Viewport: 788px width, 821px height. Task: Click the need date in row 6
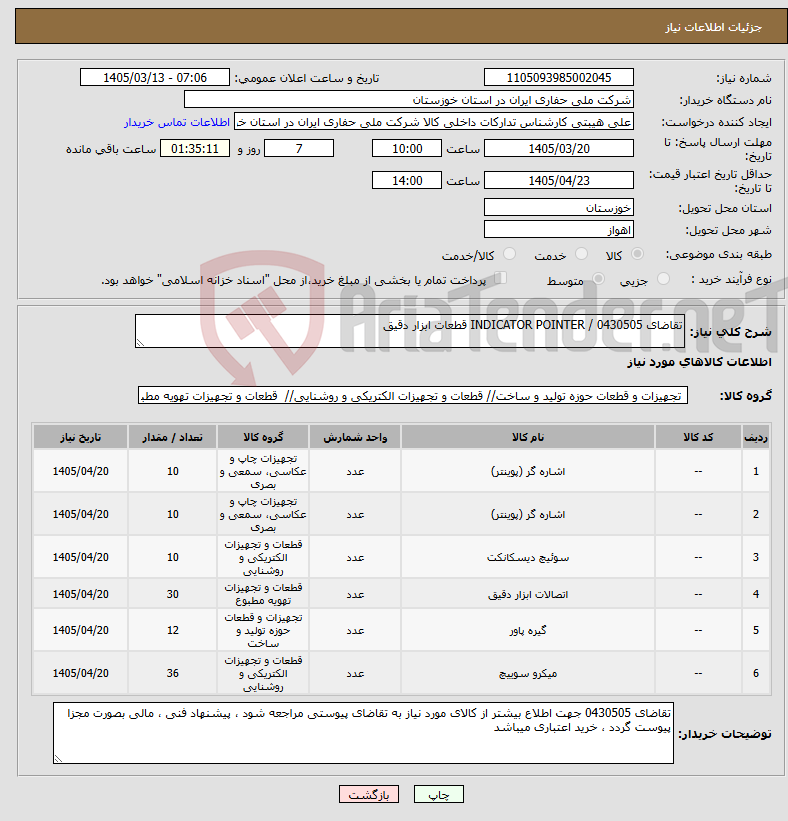pyautogui.click(x=81, y=673)
